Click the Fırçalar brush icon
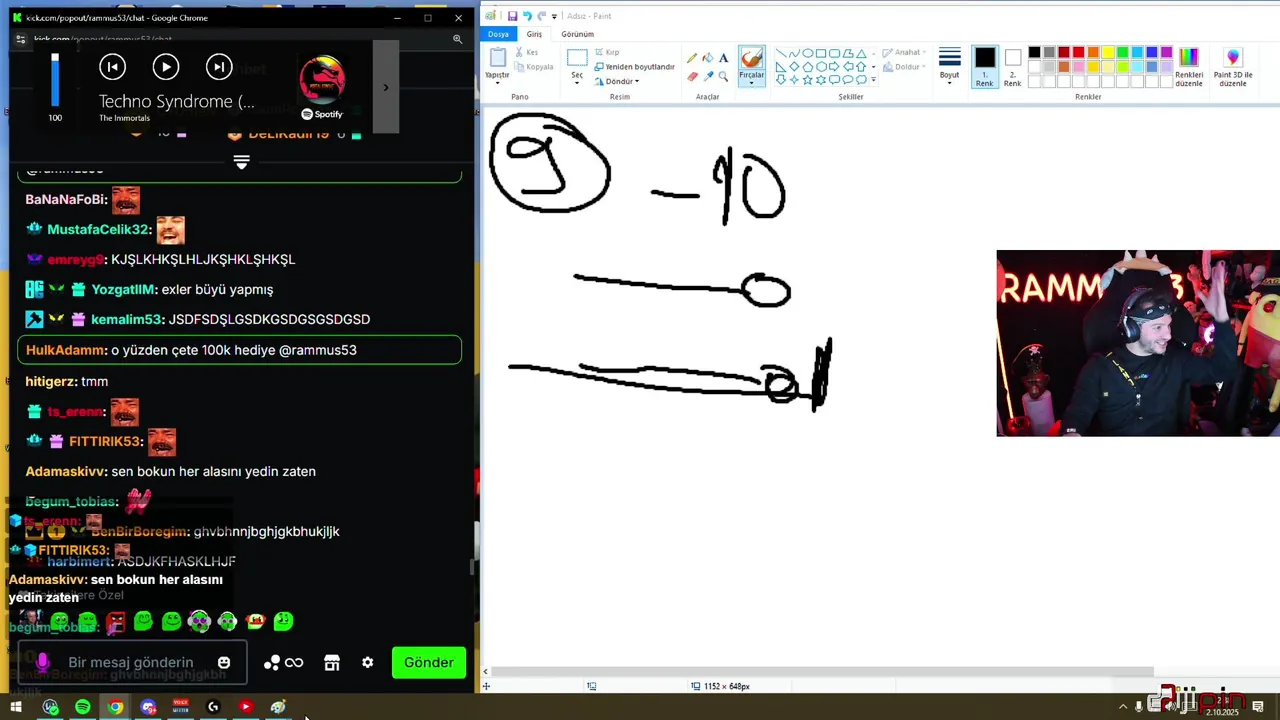This screenshot has height=720, width=1280. (x=751, y=58)
